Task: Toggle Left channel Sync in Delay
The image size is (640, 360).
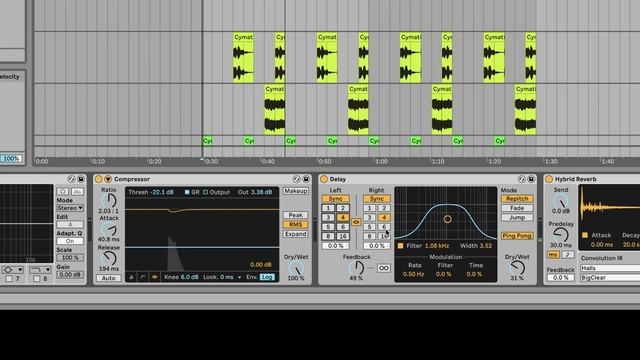Action: [336, 198]
